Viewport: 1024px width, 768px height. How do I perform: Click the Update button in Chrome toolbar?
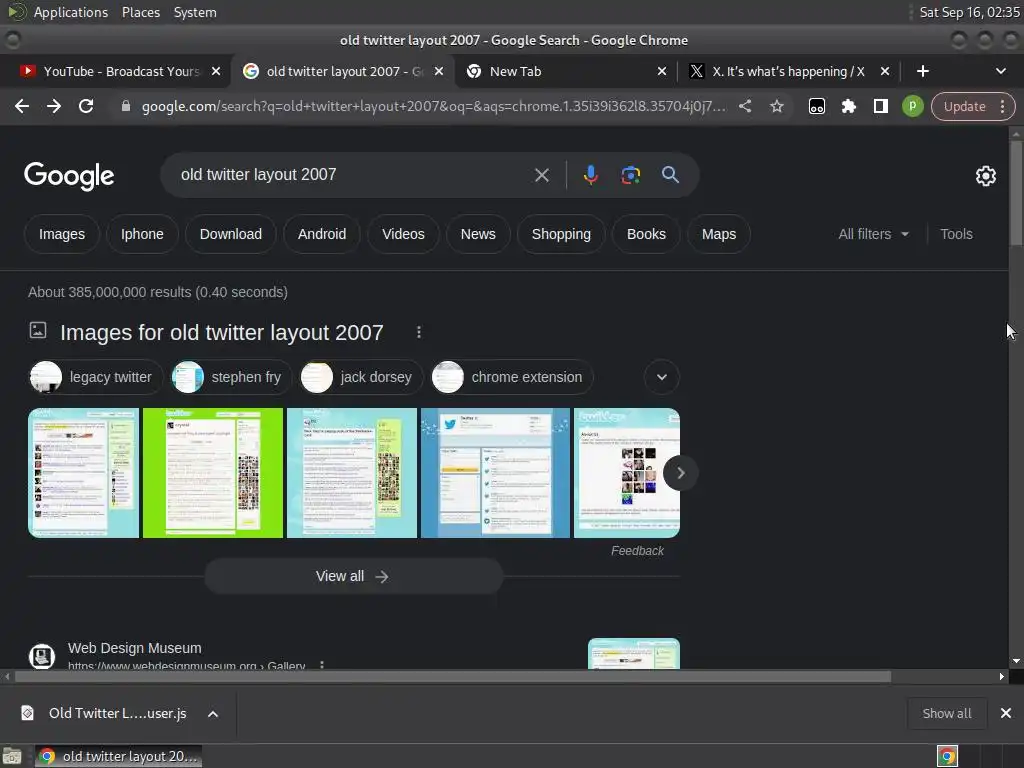pos(964,106)
